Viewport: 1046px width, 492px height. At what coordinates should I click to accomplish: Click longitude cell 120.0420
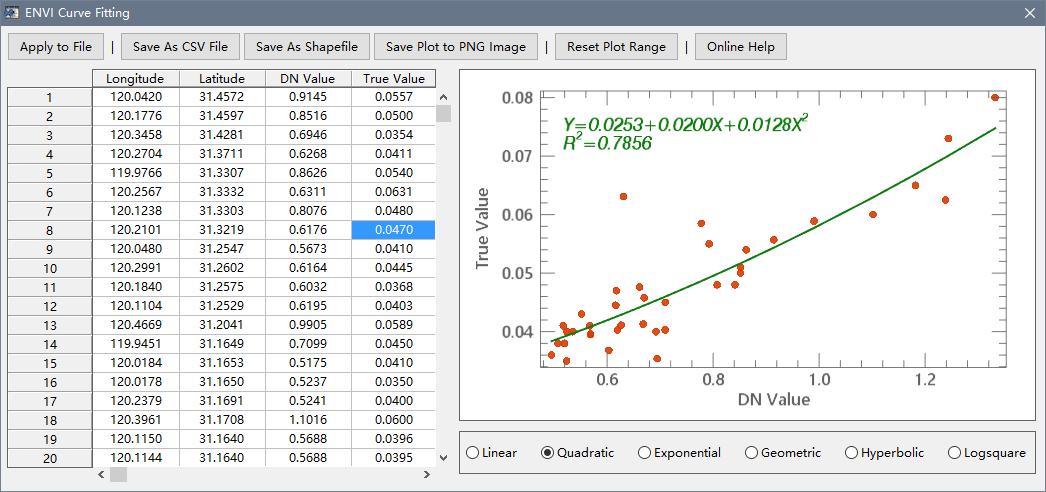point(135,97)
